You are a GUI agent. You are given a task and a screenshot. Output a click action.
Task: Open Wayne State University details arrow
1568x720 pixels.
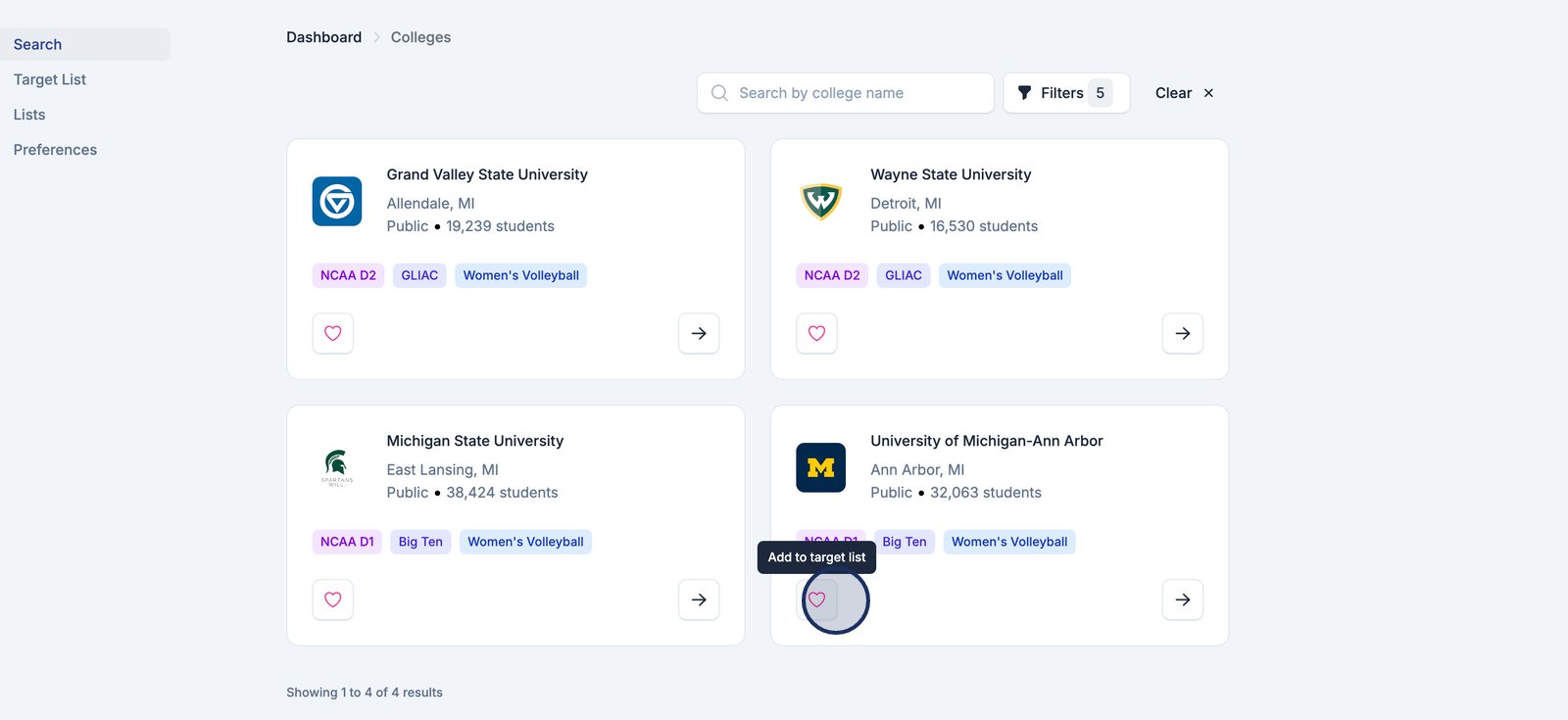tap(1183, 333)
